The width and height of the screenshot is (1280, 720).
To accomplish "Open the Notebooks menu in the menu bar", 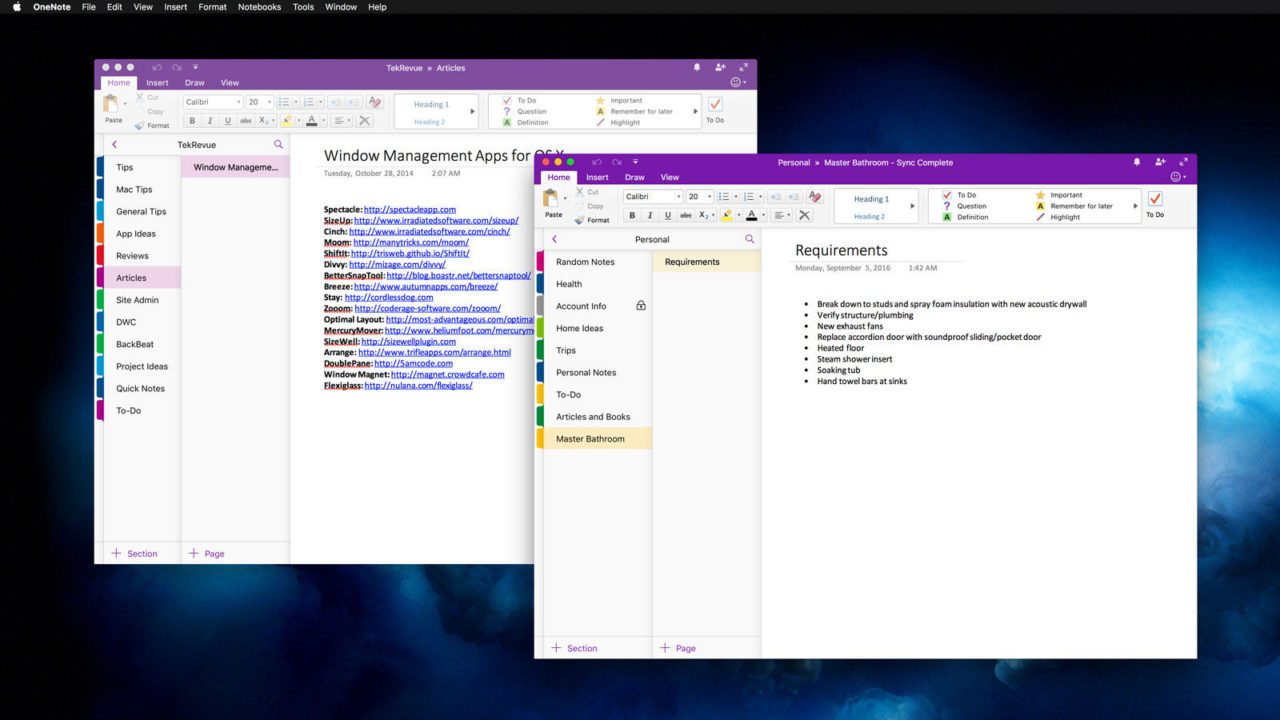I will (259, 7).
